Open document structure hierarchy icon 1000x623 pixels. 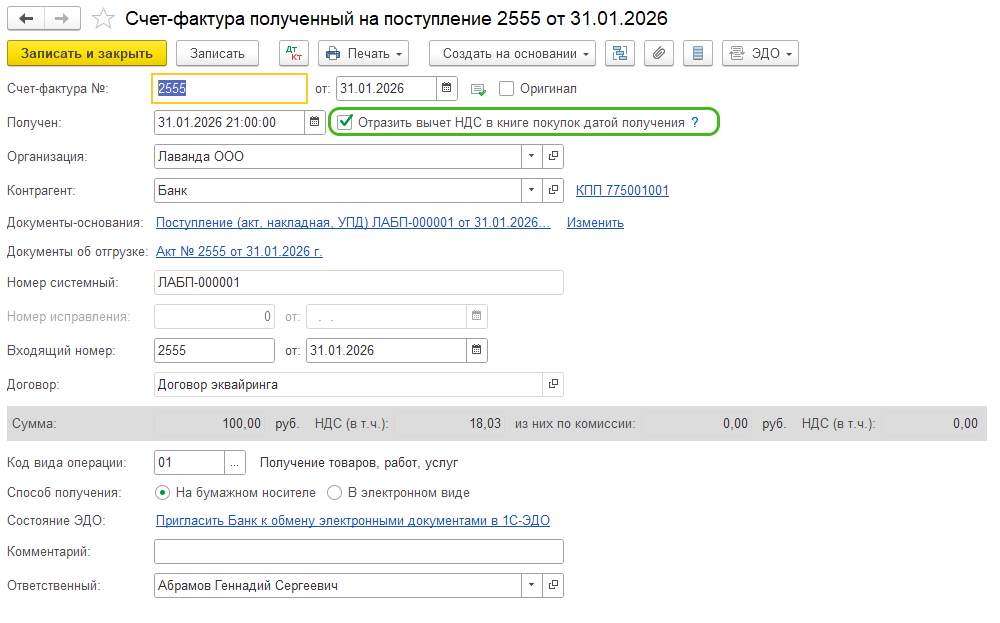pos(620,53)
